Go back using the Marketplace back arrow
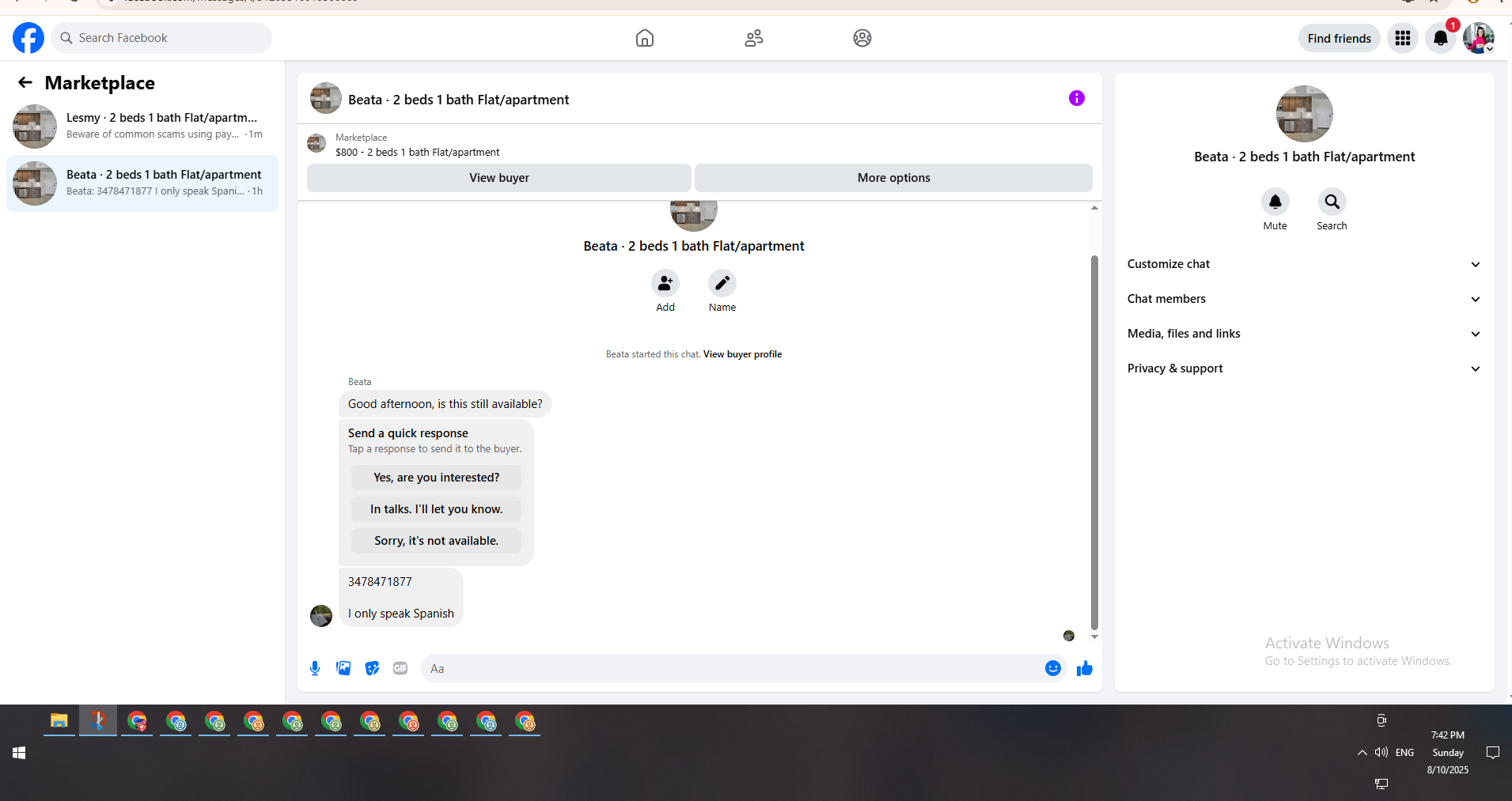This screenshot has width=1512, height=801. click(25, 82)
